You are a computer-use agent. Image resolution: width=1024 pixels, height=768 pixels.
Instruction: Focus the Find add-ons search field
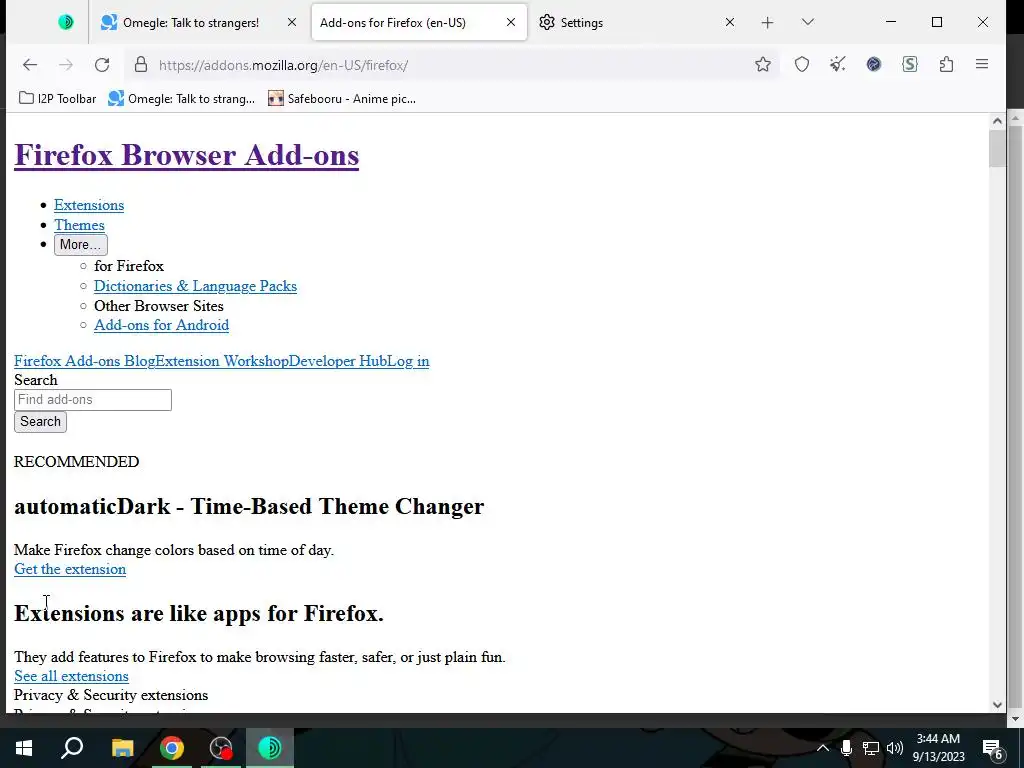point(93,400)
